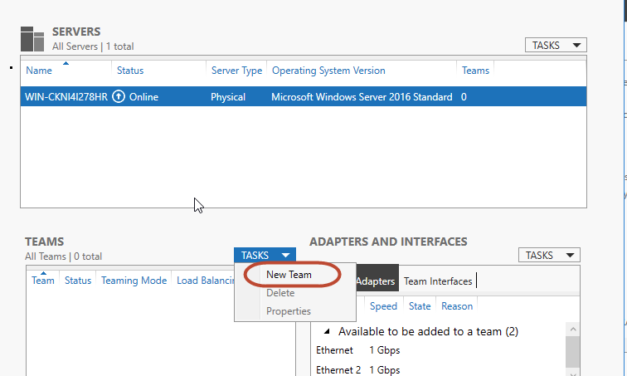Sort servers by Server Type column
This screenshot has width=627, height=376.
click(x=236, y=70)
